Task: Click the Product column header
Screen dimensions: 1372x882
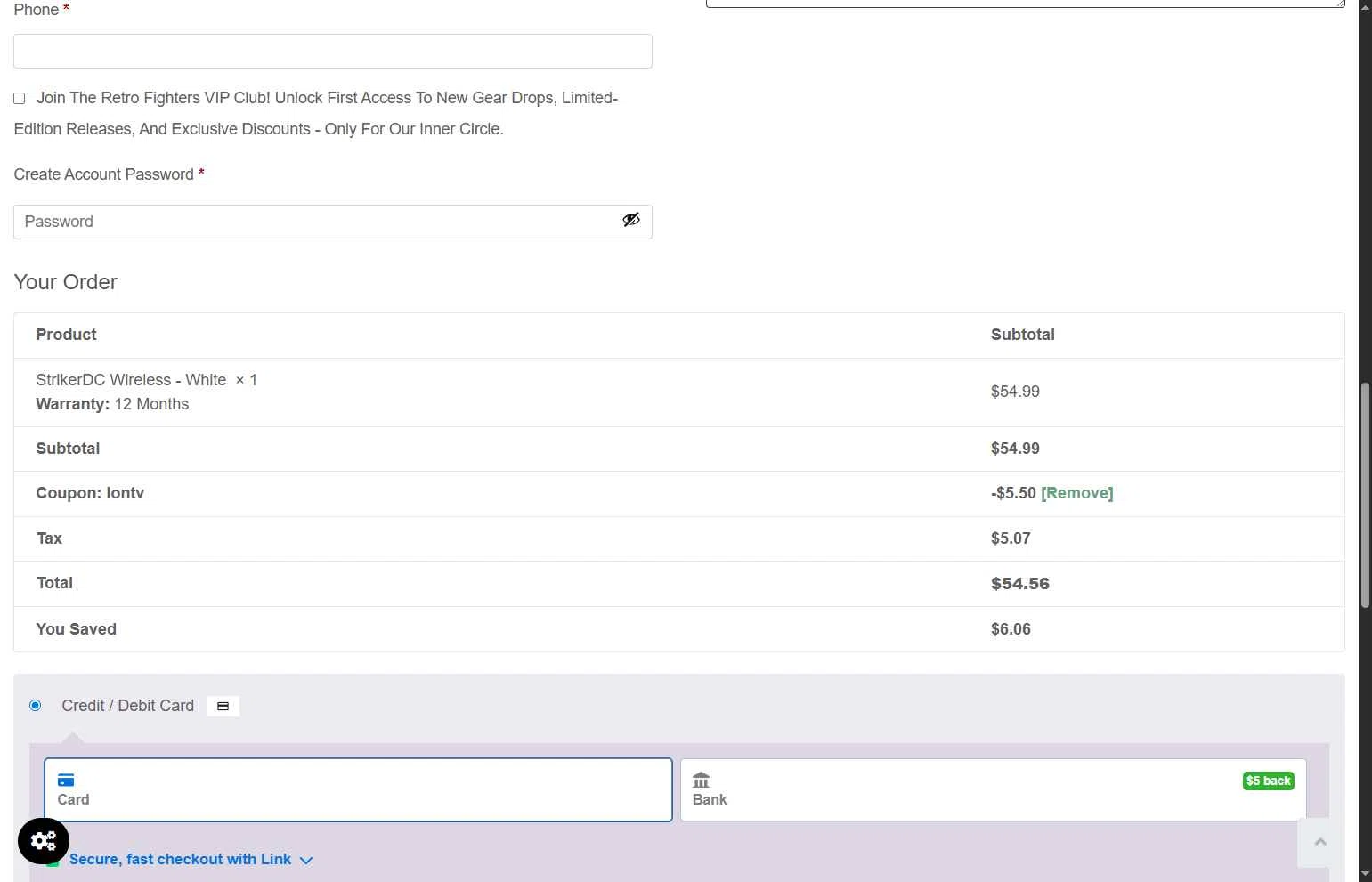Action: [66, 335]
